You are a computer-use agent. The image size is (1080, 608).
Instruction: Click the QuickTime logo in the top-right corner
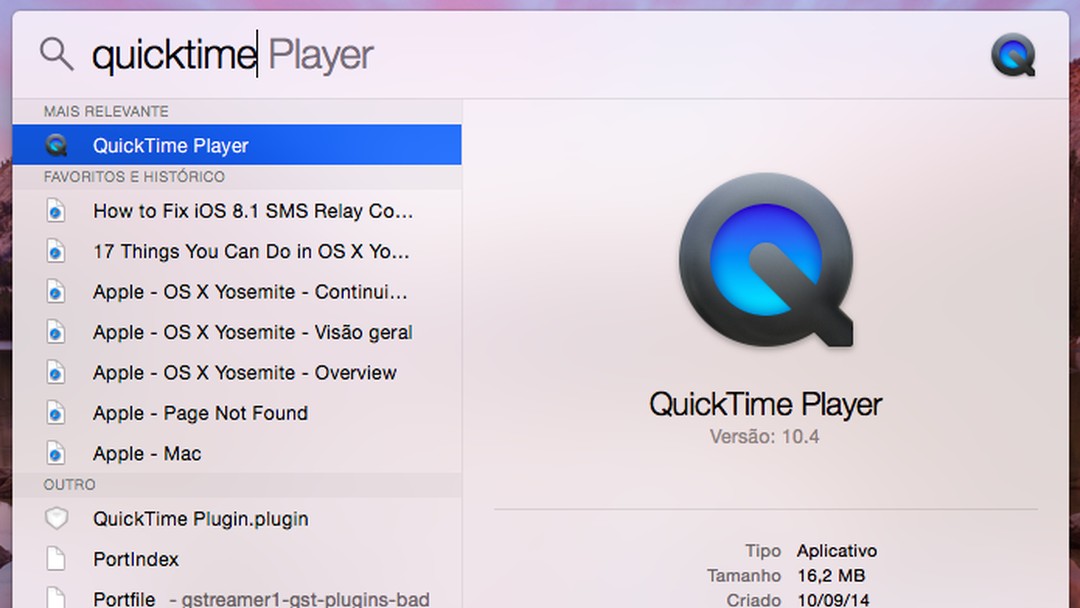pyautogui.click(x=1013, y=54)
